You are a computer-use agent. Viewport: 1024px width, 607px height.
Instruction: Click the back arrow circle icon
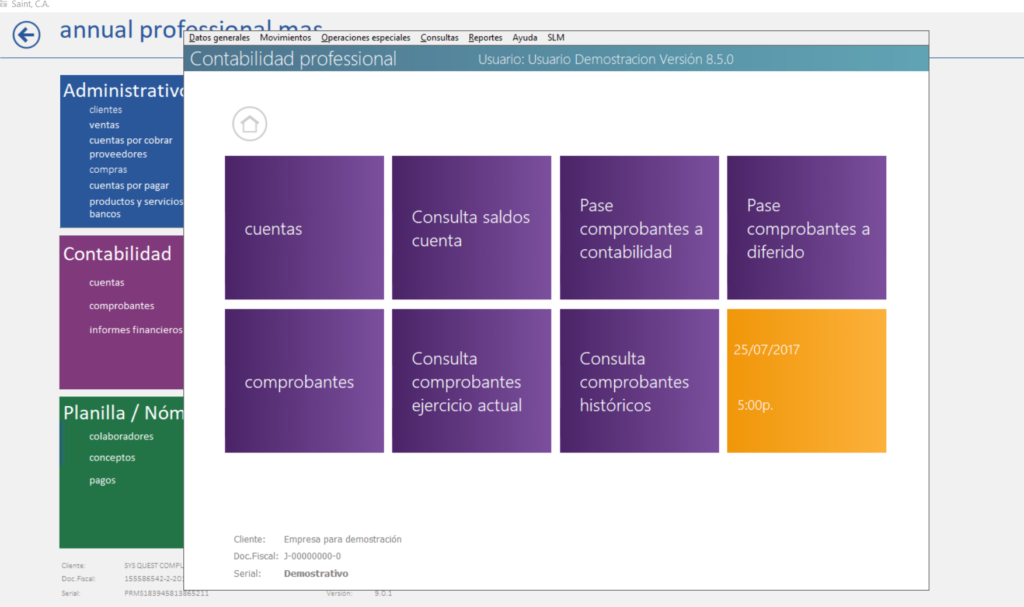(x=26, y=34)
